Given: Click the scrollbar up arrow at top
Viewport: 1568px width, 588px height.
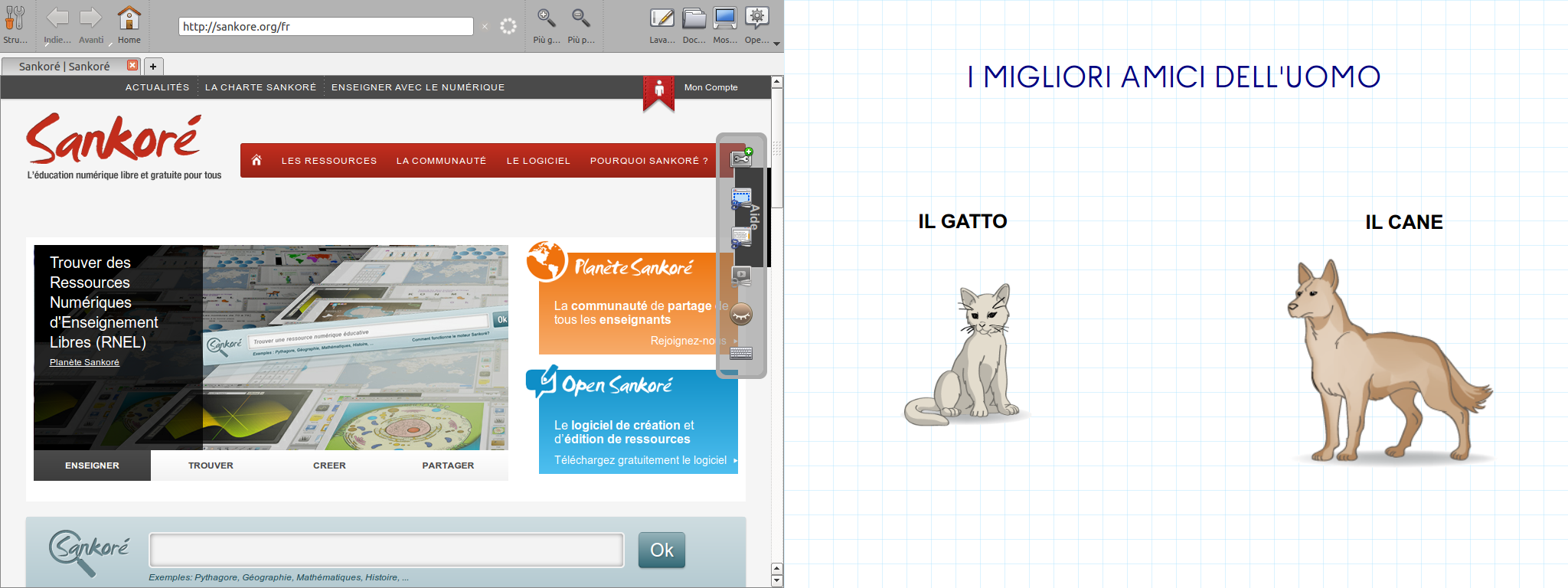Looking at the screenshot, I should (x=777, y=81).
